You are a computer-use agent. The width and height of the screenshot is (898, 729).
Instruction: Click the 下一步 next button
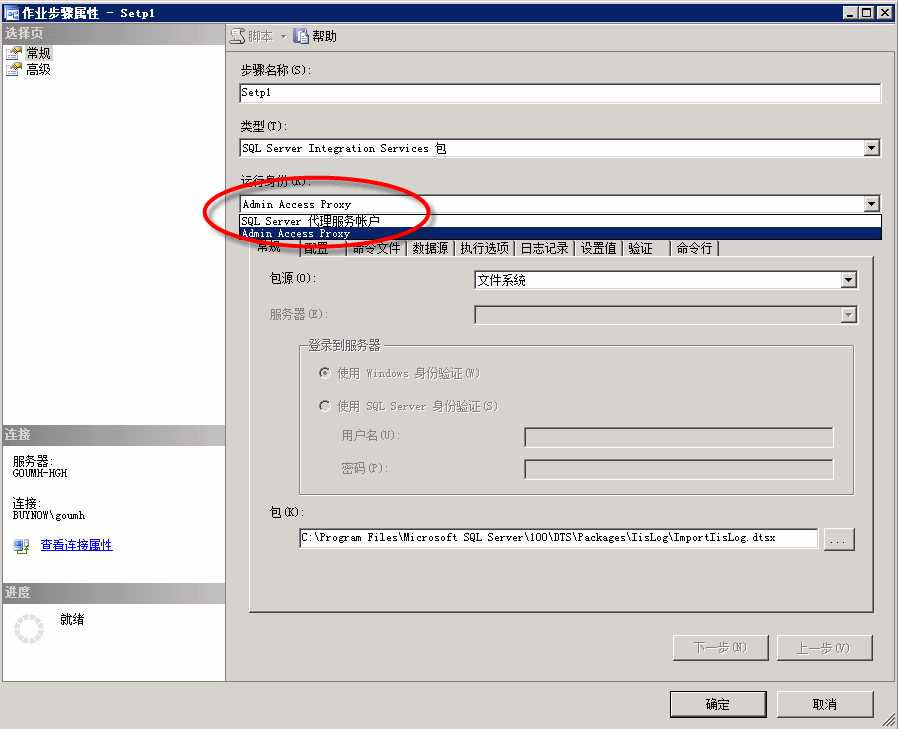coord(720,648)
